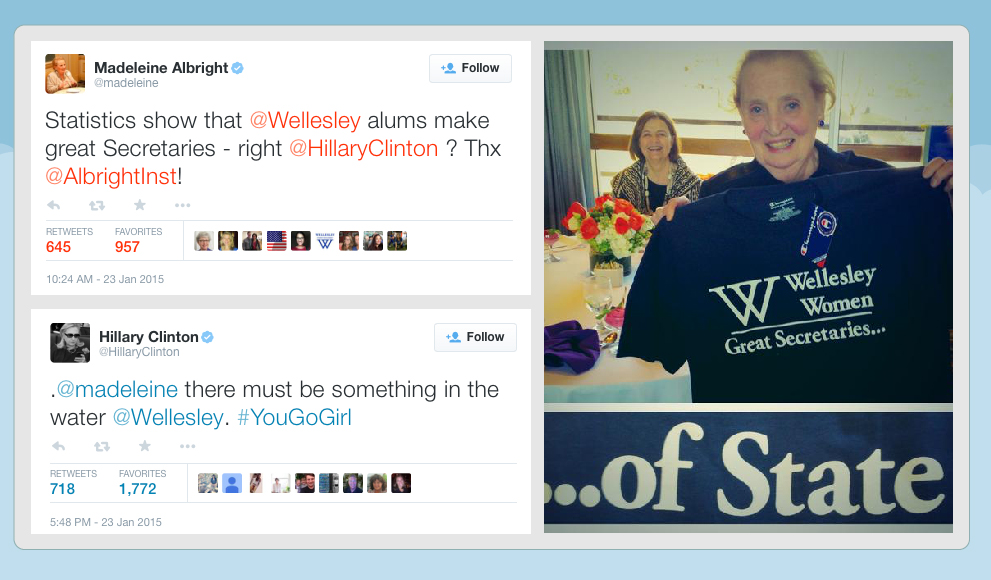This screenshot has height=580, width=991.
Task: Follow Hillary Clinton
Action: (475, 337)
